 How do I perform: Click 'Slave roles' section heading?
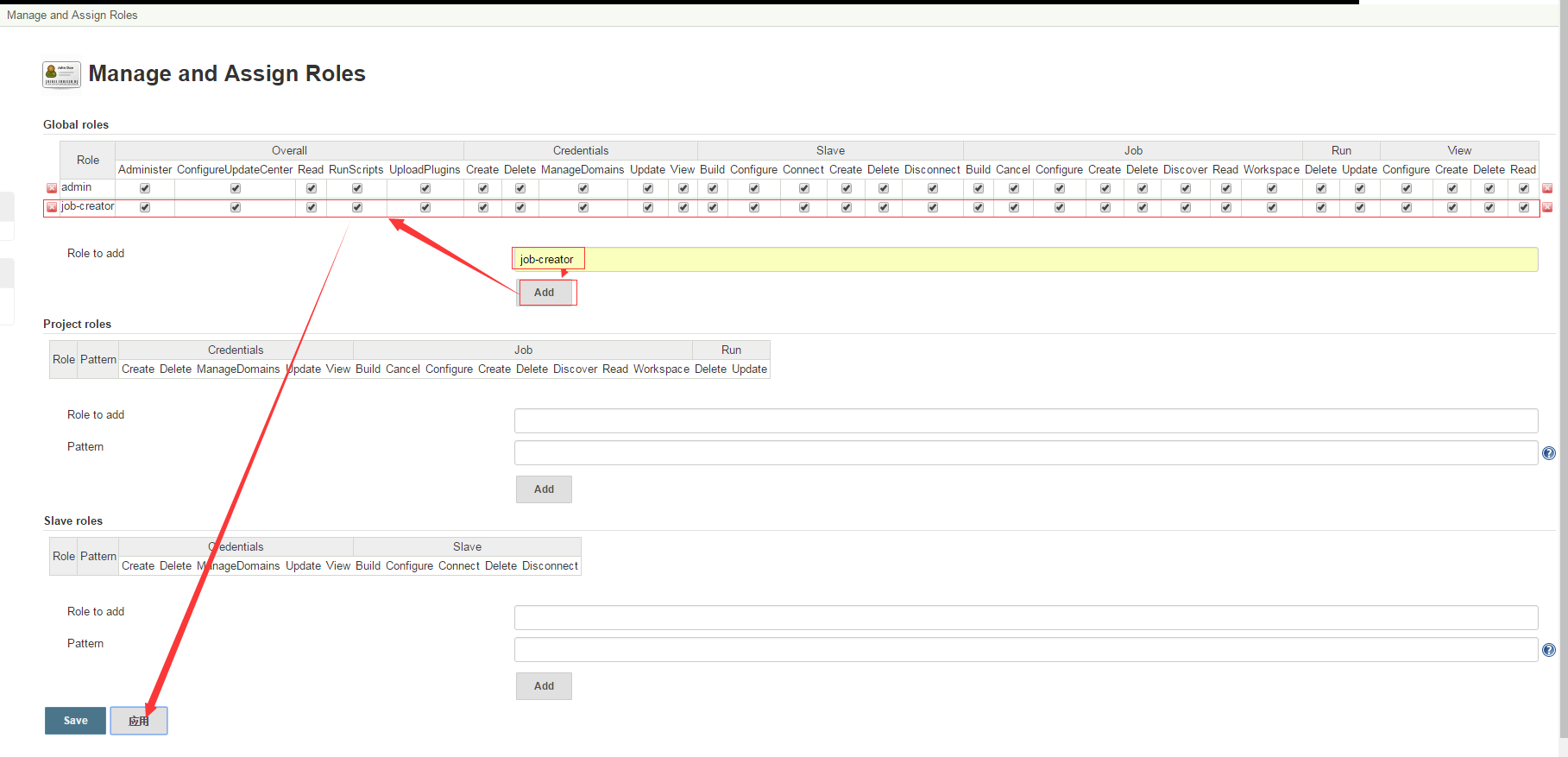pyautogui.click(x=73, y=521)
